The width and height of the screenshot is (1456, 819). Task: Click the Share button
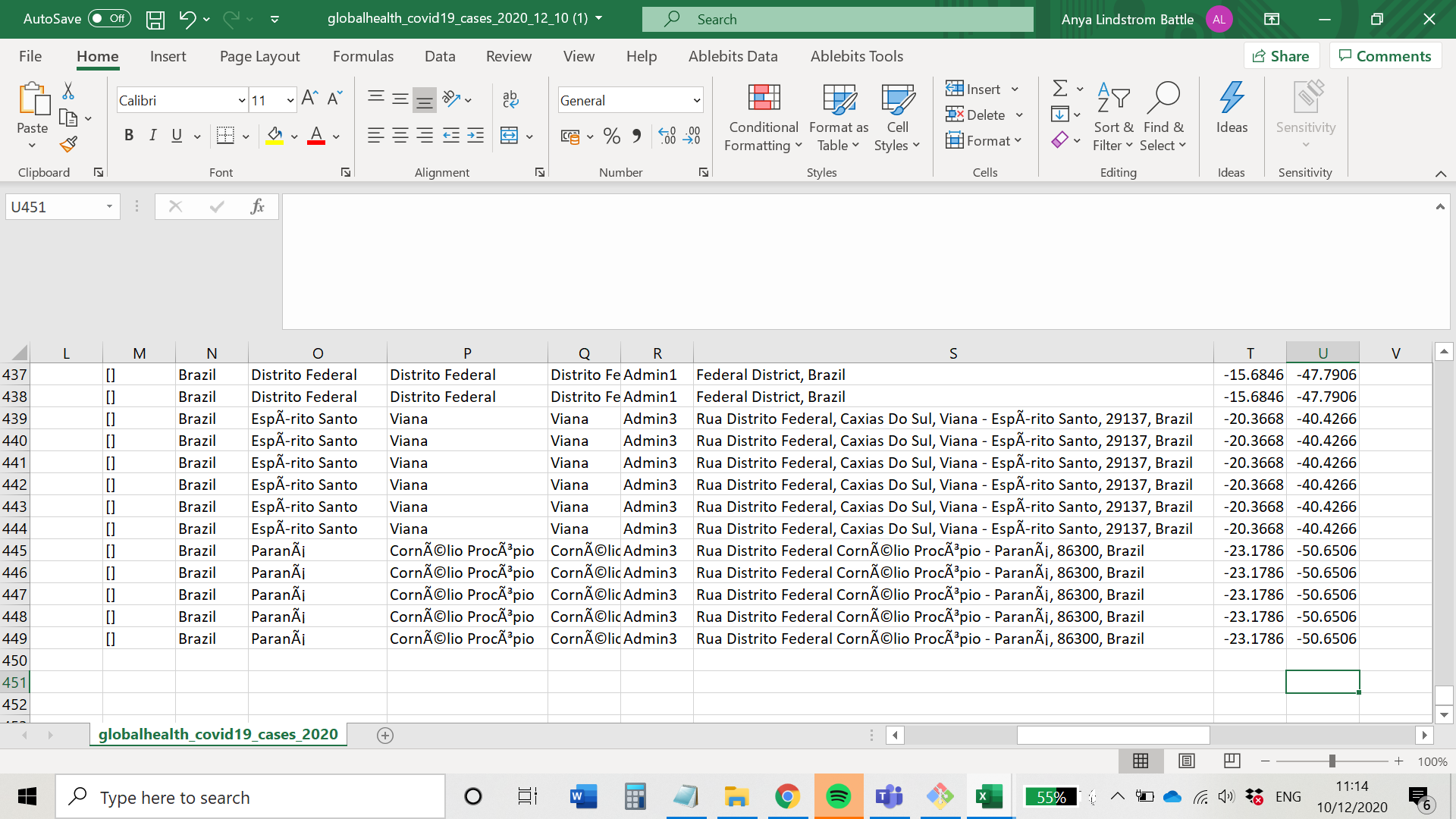pos(1281,56)
